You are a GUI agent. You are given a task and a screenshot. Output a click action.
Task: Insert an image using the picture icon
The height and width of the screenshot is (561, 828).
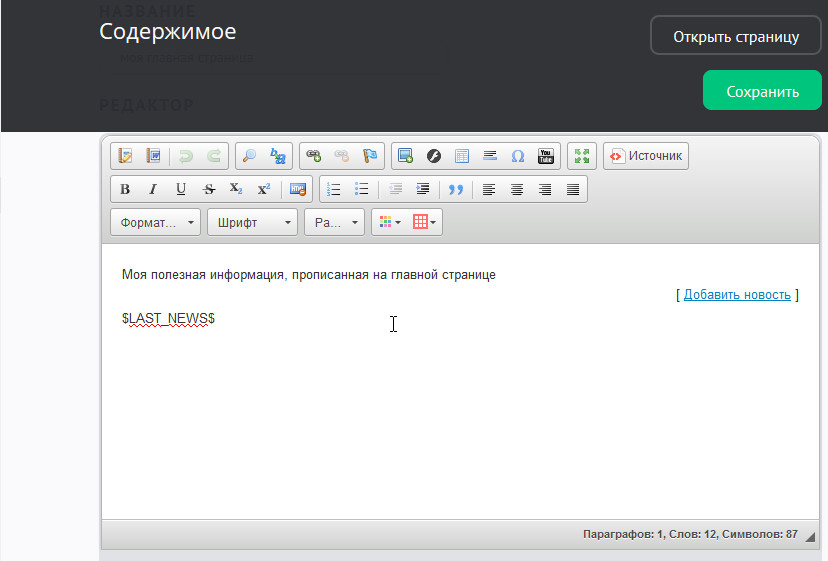tap(405, 156)
